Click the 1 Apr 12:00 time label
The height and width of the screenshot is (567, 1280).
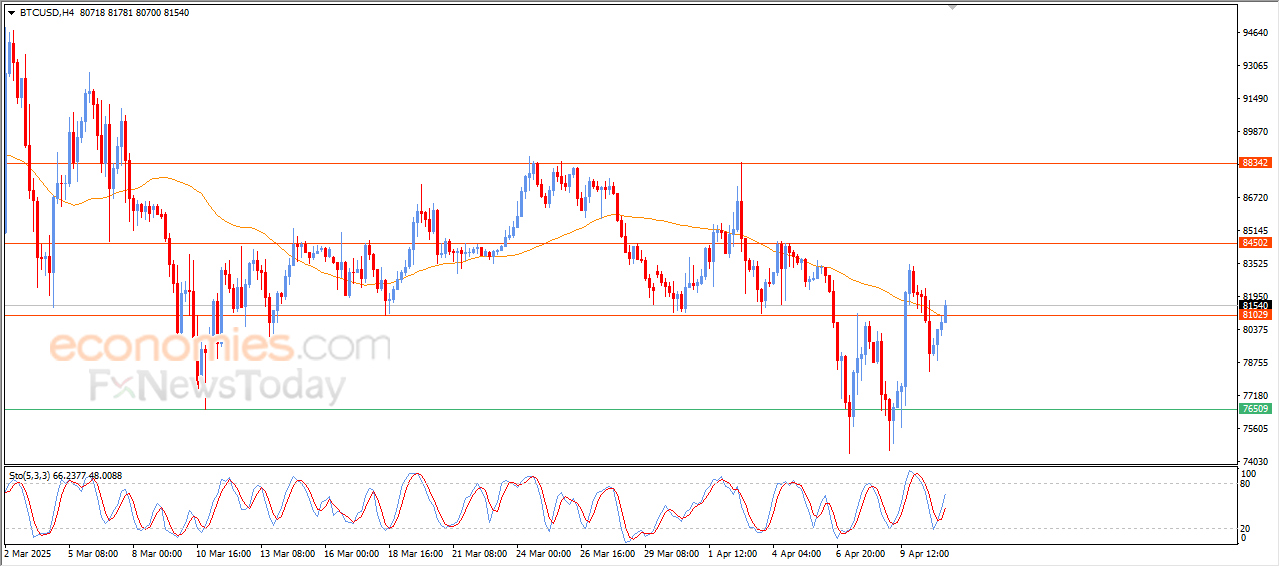[x=733, y=553]
